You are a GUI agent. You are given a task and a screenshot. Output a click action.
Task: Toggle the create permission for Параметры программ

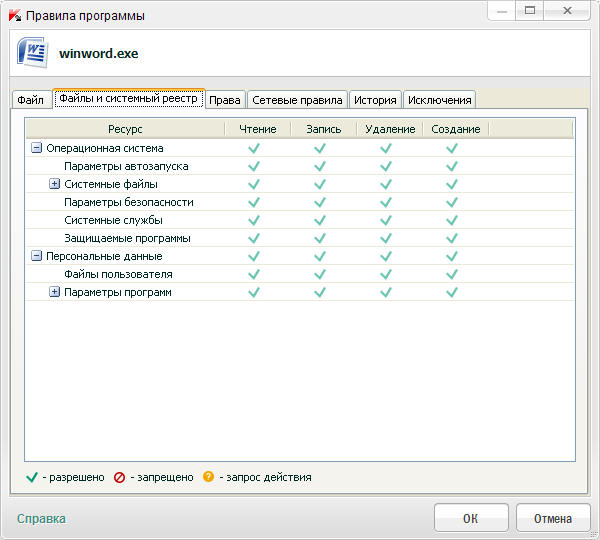(452, 292)
